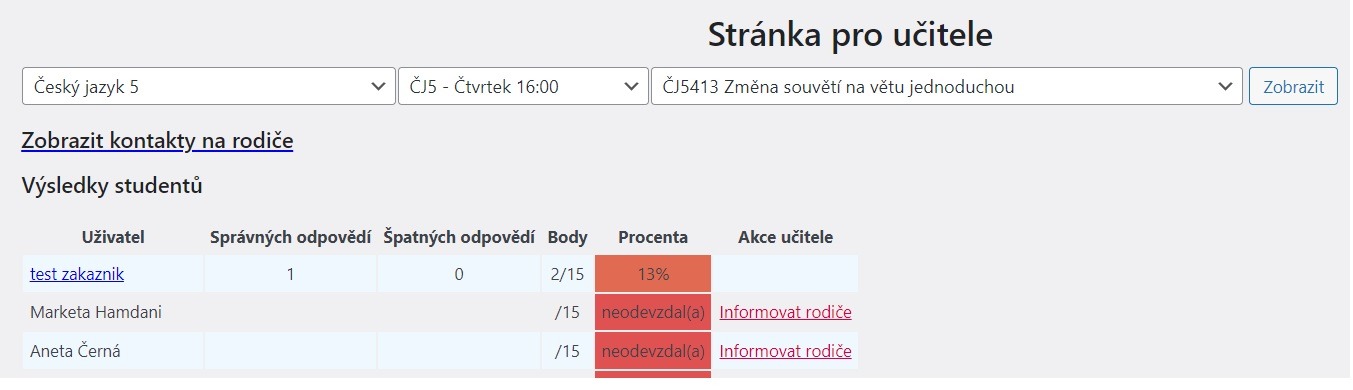Click the 2/15 points cell
This screenshot has height=390, width=1353.
tap(567, 274)
